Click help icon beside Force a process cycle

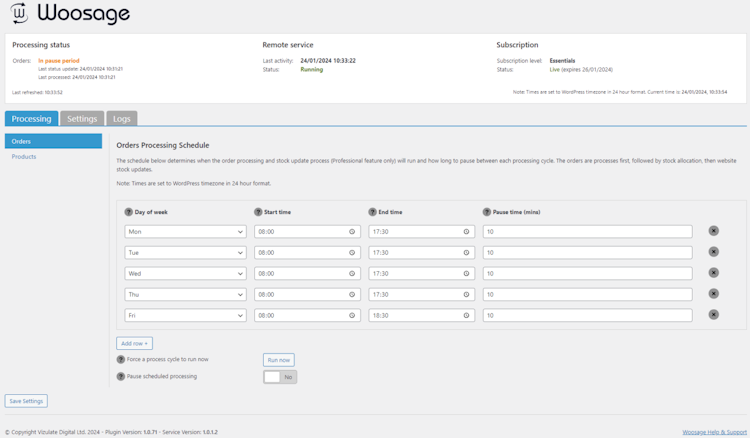pyautogui.click(x=121, y=359)
